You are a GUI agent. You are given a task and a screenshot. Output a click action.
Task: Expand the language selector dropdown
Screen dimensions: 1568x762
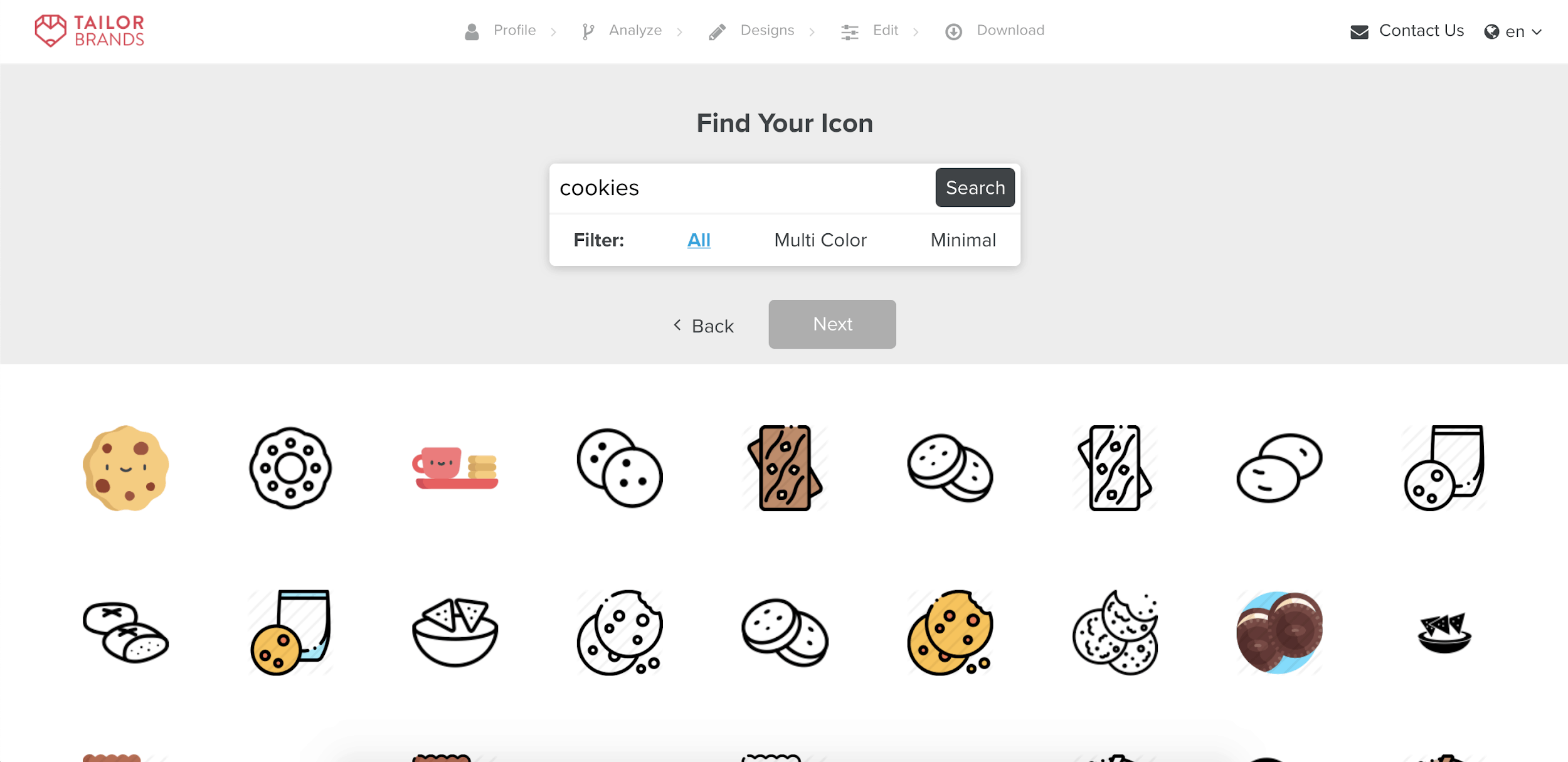1515,31
